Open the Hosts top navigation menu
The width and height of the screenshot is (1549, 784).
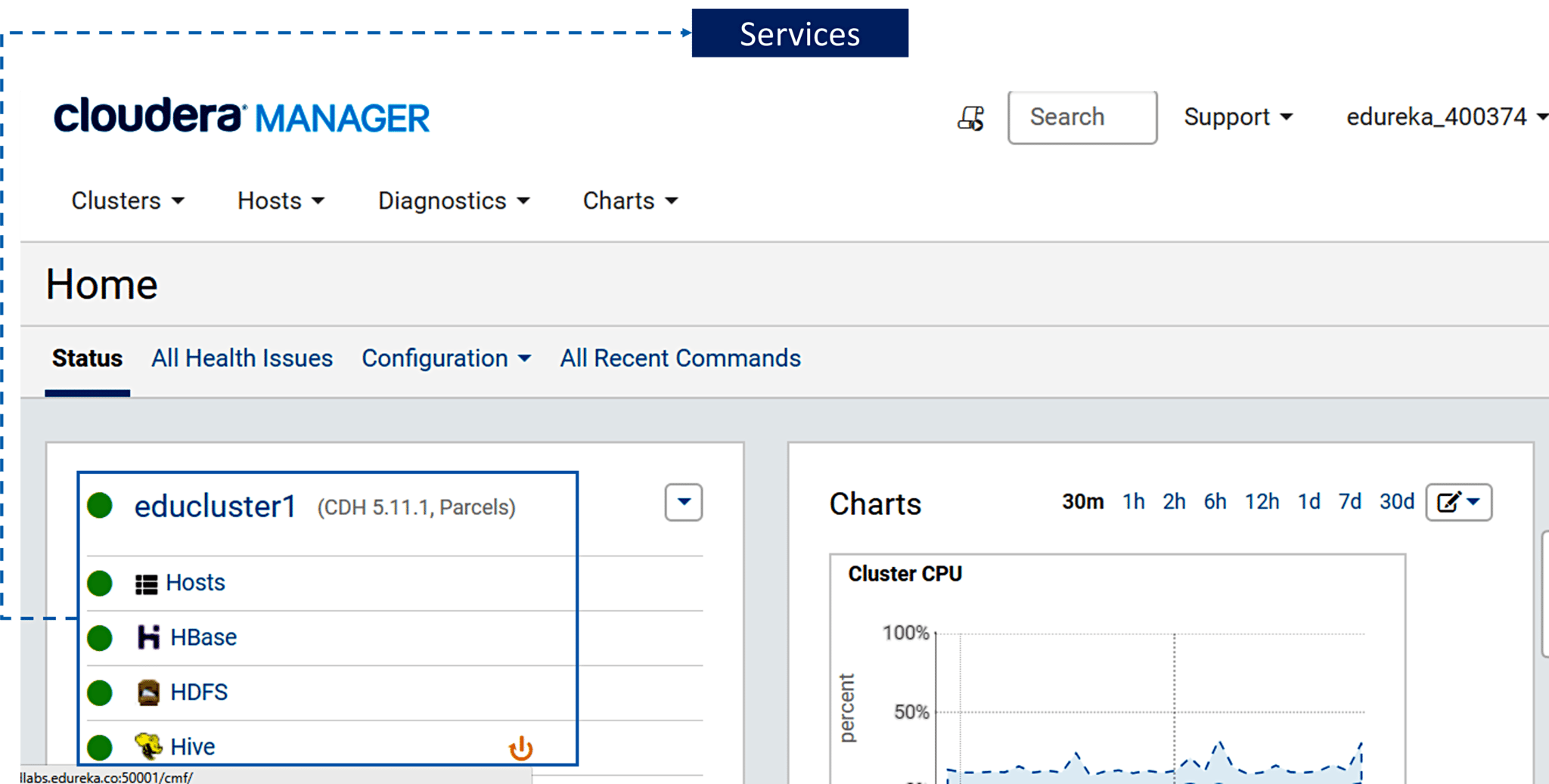281,201
